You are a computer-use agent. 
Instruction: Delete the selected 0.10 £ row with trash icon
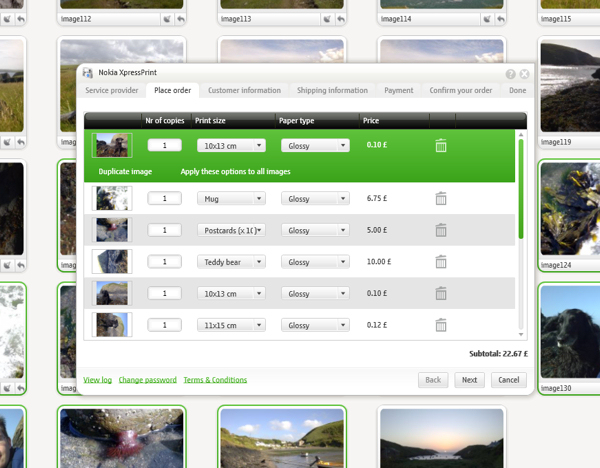441,145
